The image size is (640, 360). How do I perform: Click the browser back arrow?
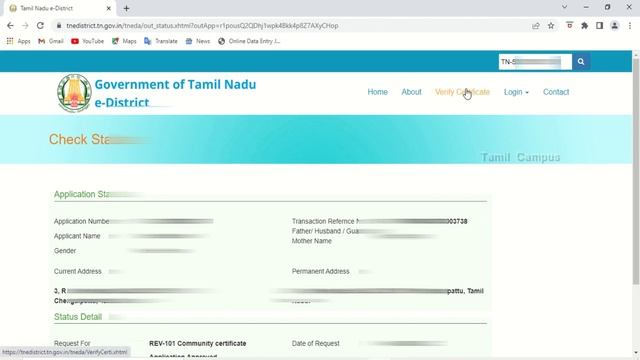pyautogui.click(x=10, y=25)
